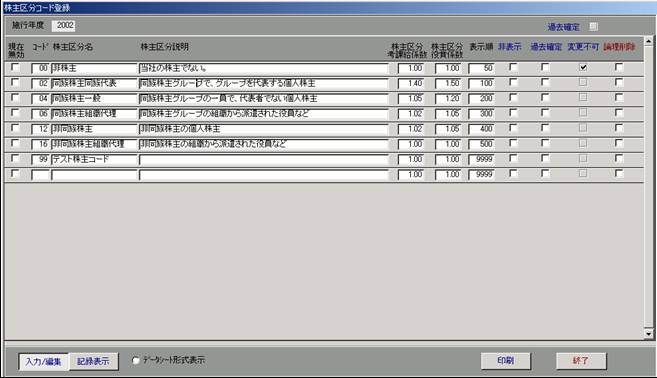Click the 終了 button
The width and height of the screenshot is (657, 378).
pos(581,361)
